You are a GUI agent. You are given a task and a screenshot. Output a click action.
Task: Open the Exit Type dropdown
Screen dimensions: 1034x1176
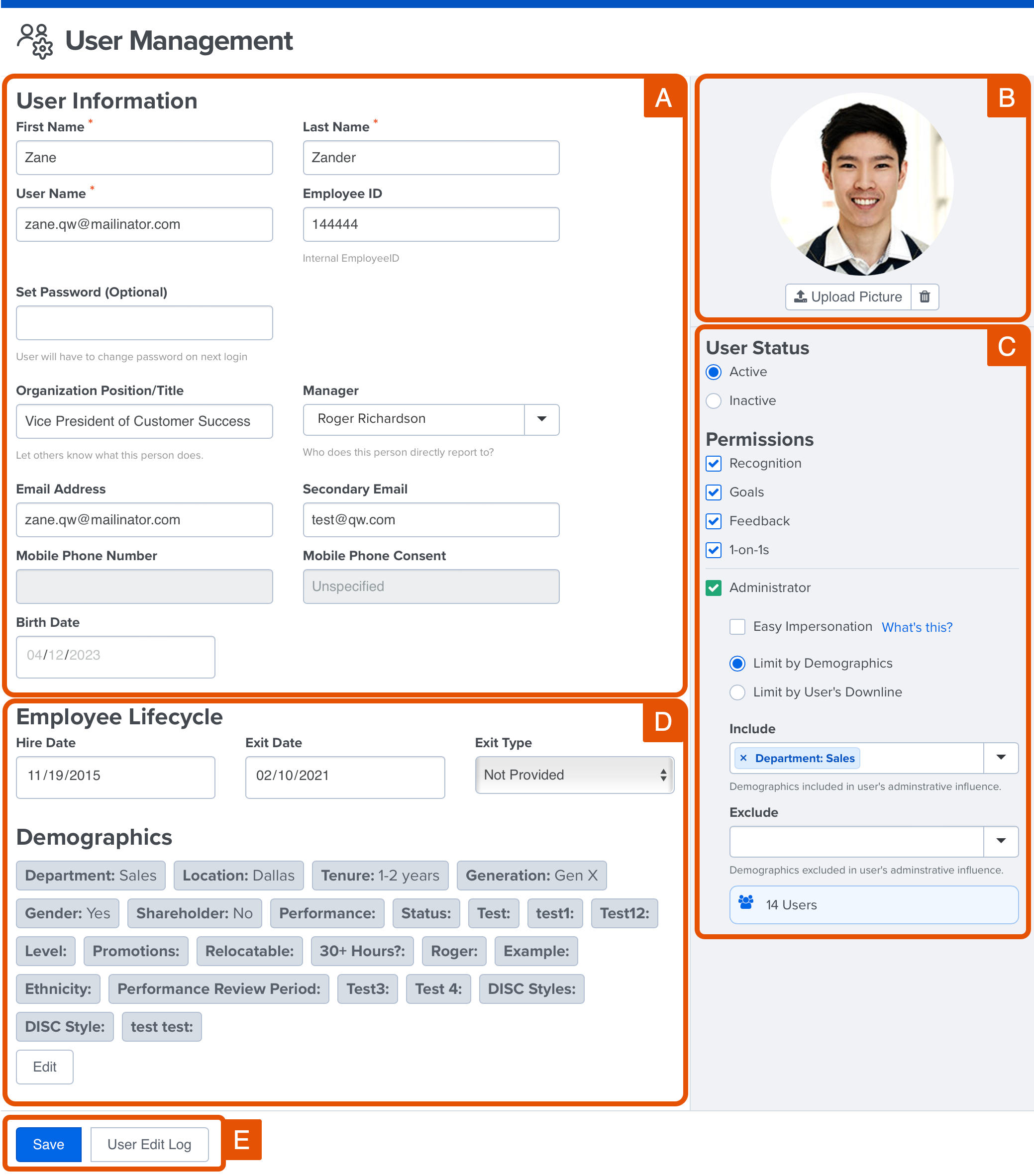tap(574, 776)
